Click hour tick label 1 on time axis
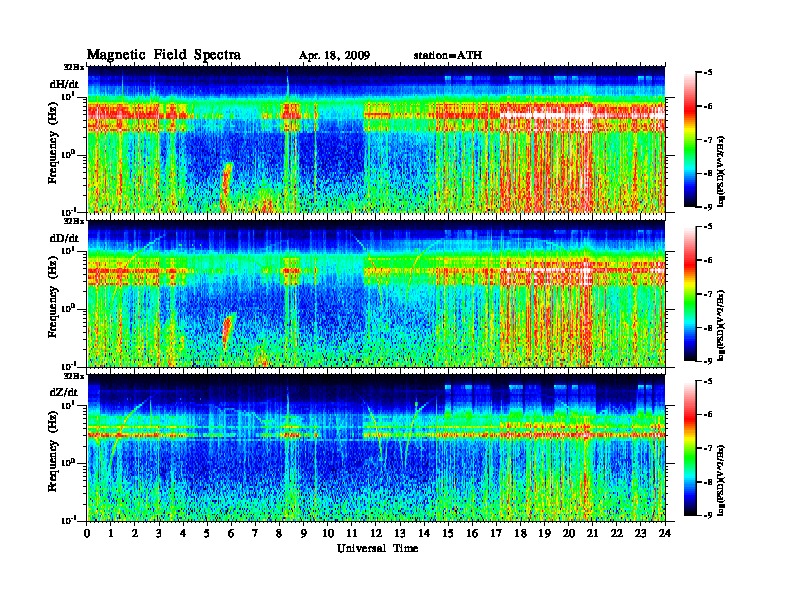This screenshot has height=612, width=792. click(x=111, y=534)
